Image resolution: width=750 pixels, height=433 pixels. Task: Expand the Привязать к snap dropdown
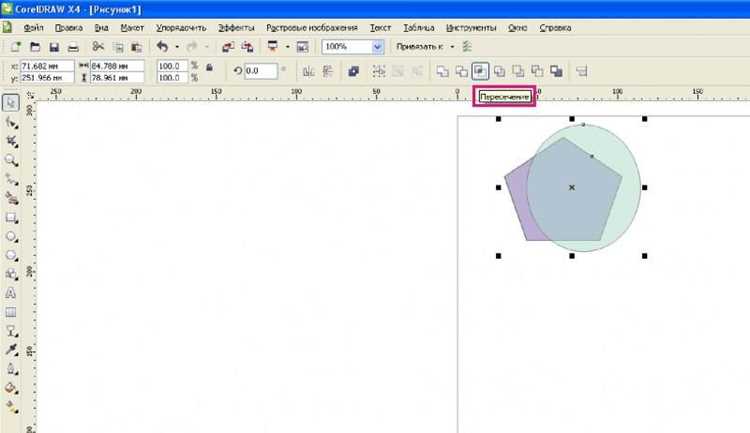[x=452, y=47]
